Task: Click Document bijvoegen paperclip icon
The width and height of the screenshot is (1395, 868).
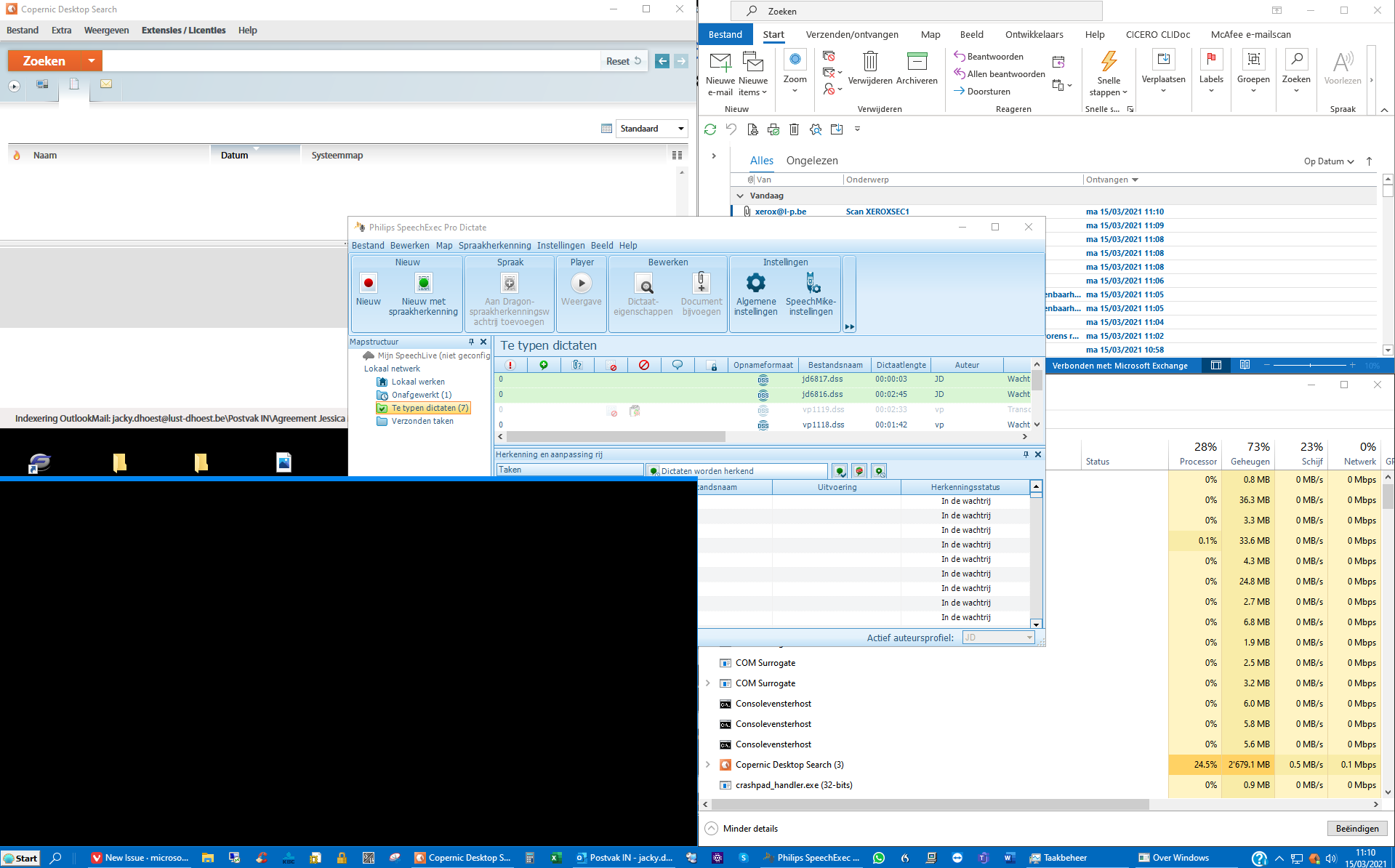Action: 701,283
